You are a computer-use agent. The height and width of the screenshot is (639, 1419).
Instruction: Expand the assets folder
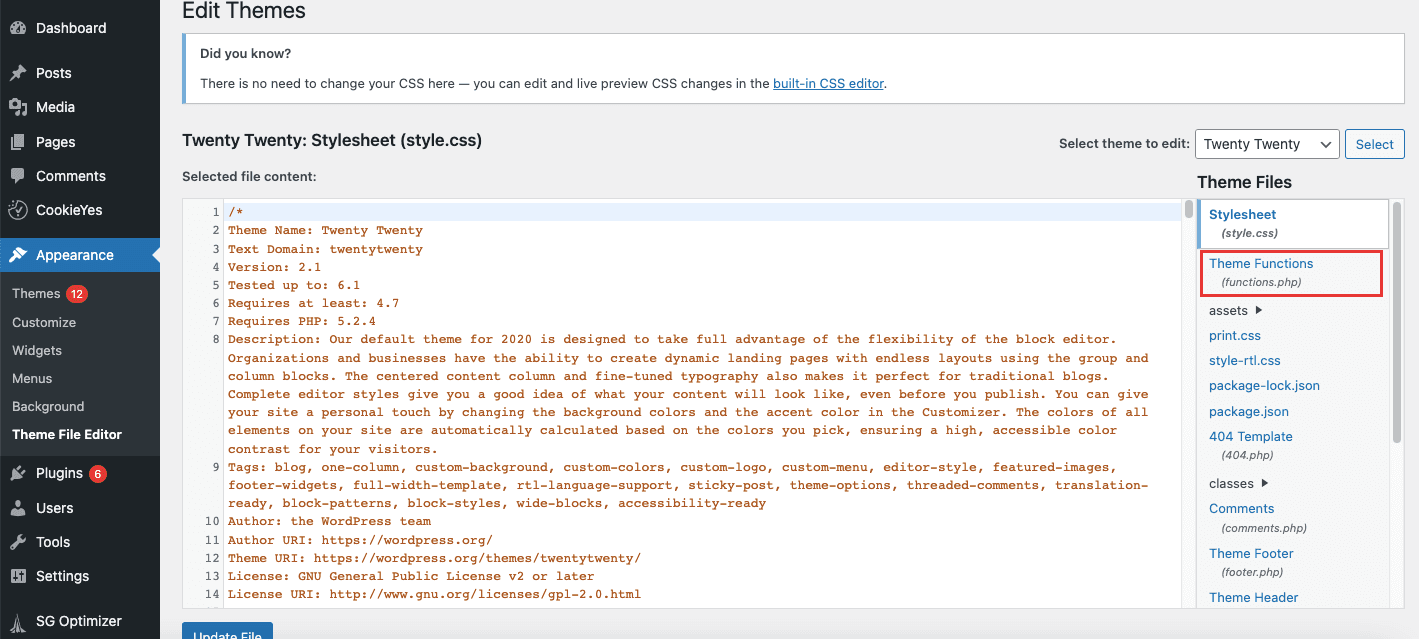coord(1236,310)
